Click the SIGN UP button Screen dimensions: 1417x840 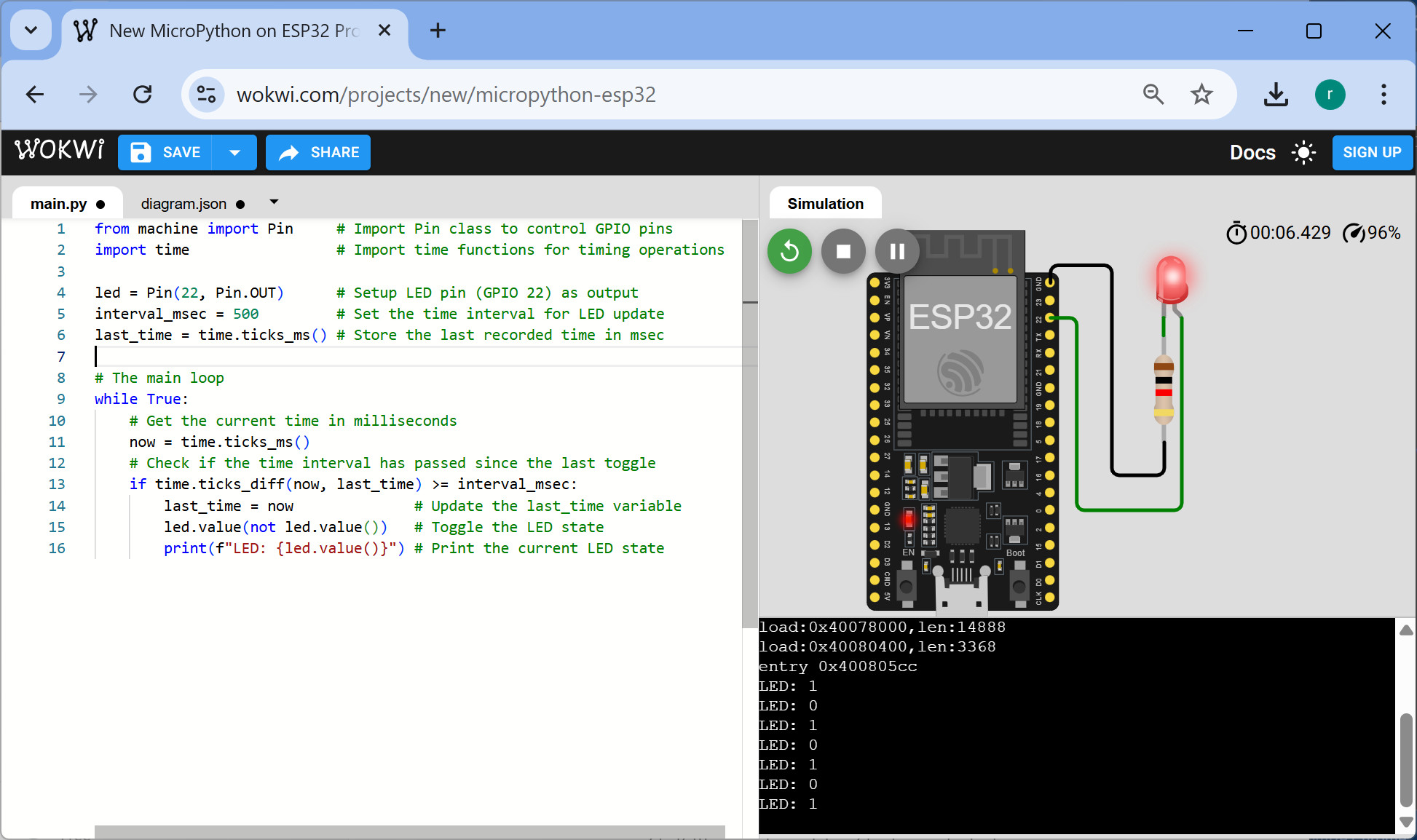(1372, 152)
